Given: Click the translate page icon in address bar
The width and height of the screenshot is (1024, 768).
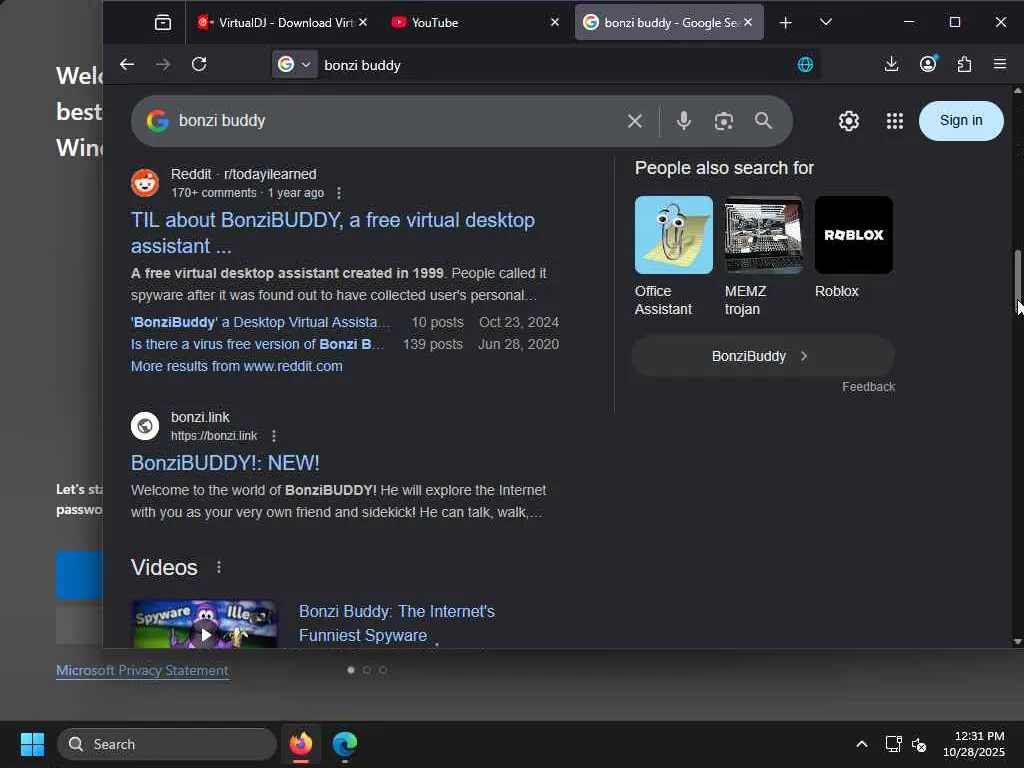Looking at the screenshot, I should click(805, 64).
